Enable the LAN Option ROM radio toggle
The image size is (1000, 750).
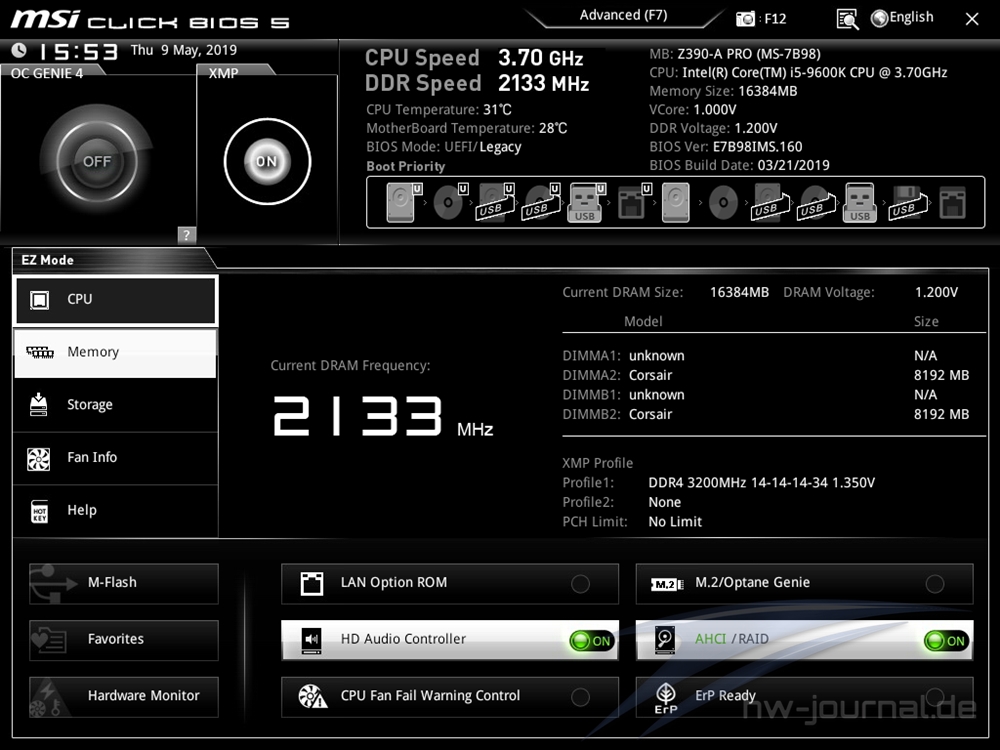point(580,584)
